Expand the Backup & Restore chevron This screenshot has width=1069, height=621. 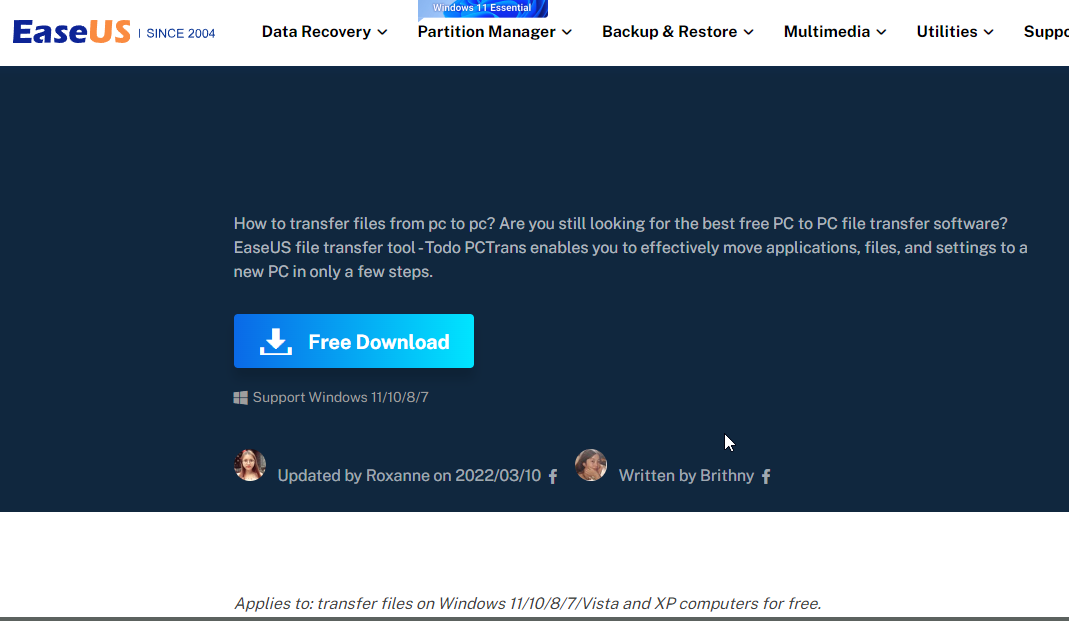tap(749, 32)
